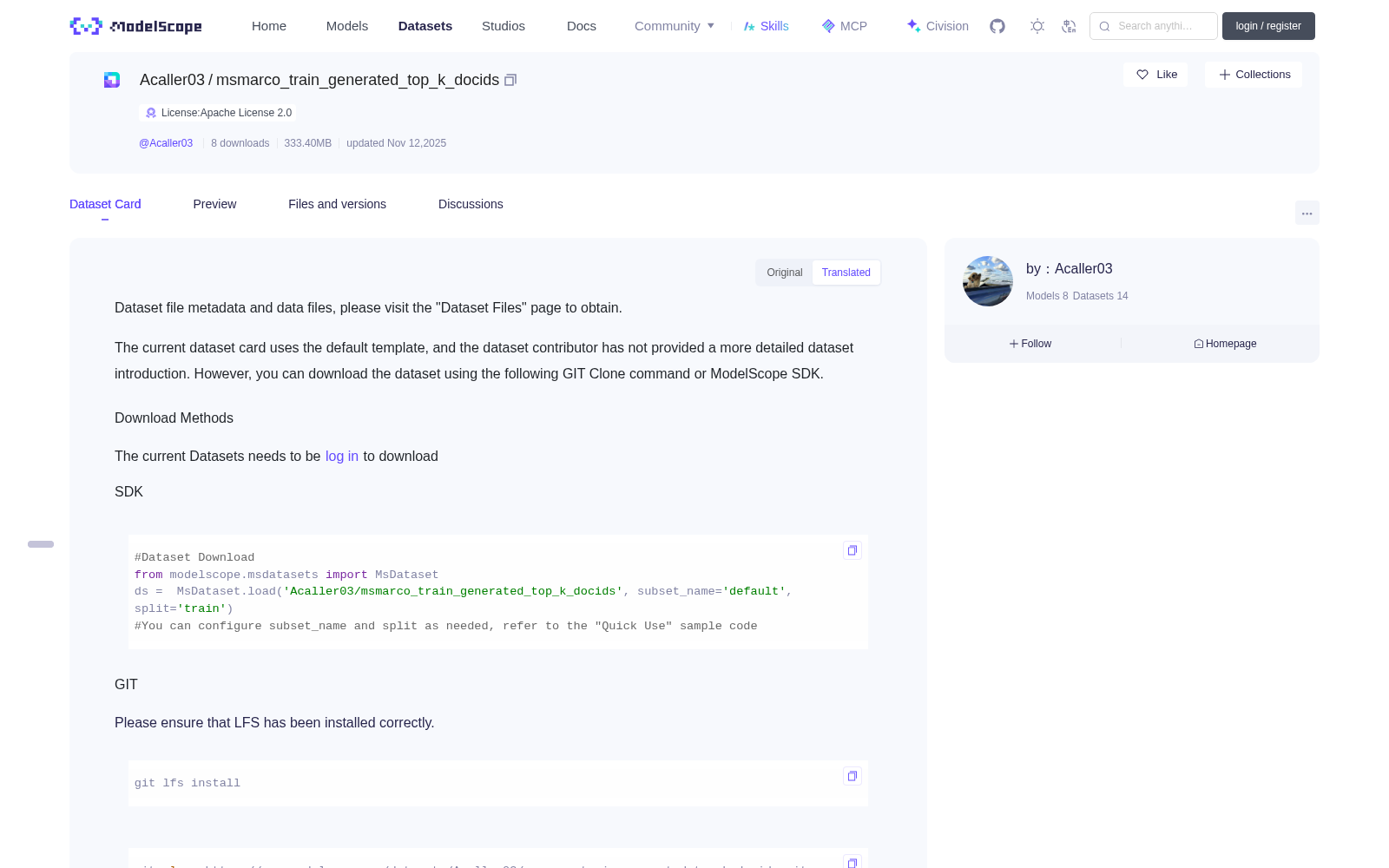This screenshot has width=1389, height=868.
Task: Copy the SDK code snippet
Action: 852,550
